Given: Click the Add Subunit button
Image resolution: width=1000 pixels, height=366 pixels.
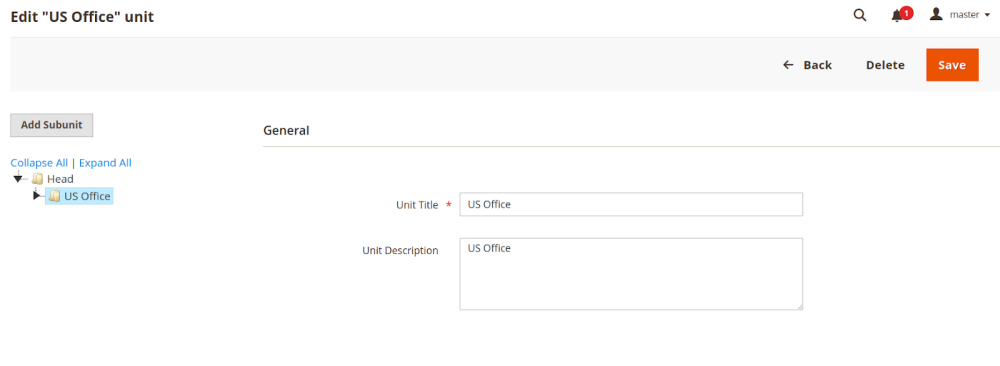Looking at the screenshot, I should pos(52,125).
